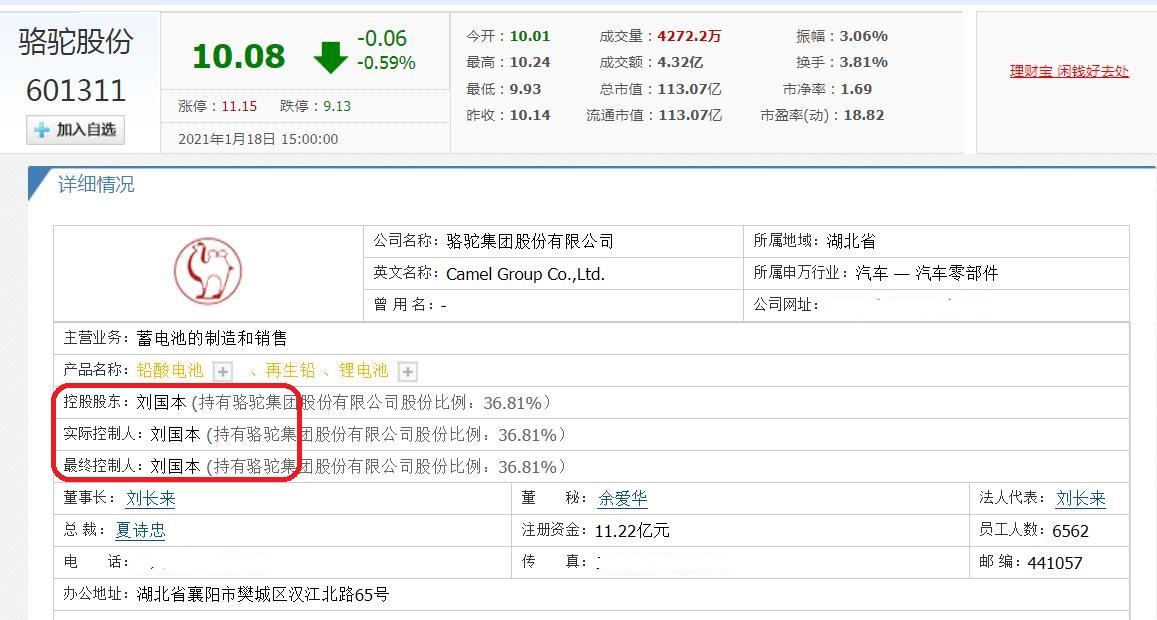Select the 最终控制人 row 刘国本

coord(176,466)
